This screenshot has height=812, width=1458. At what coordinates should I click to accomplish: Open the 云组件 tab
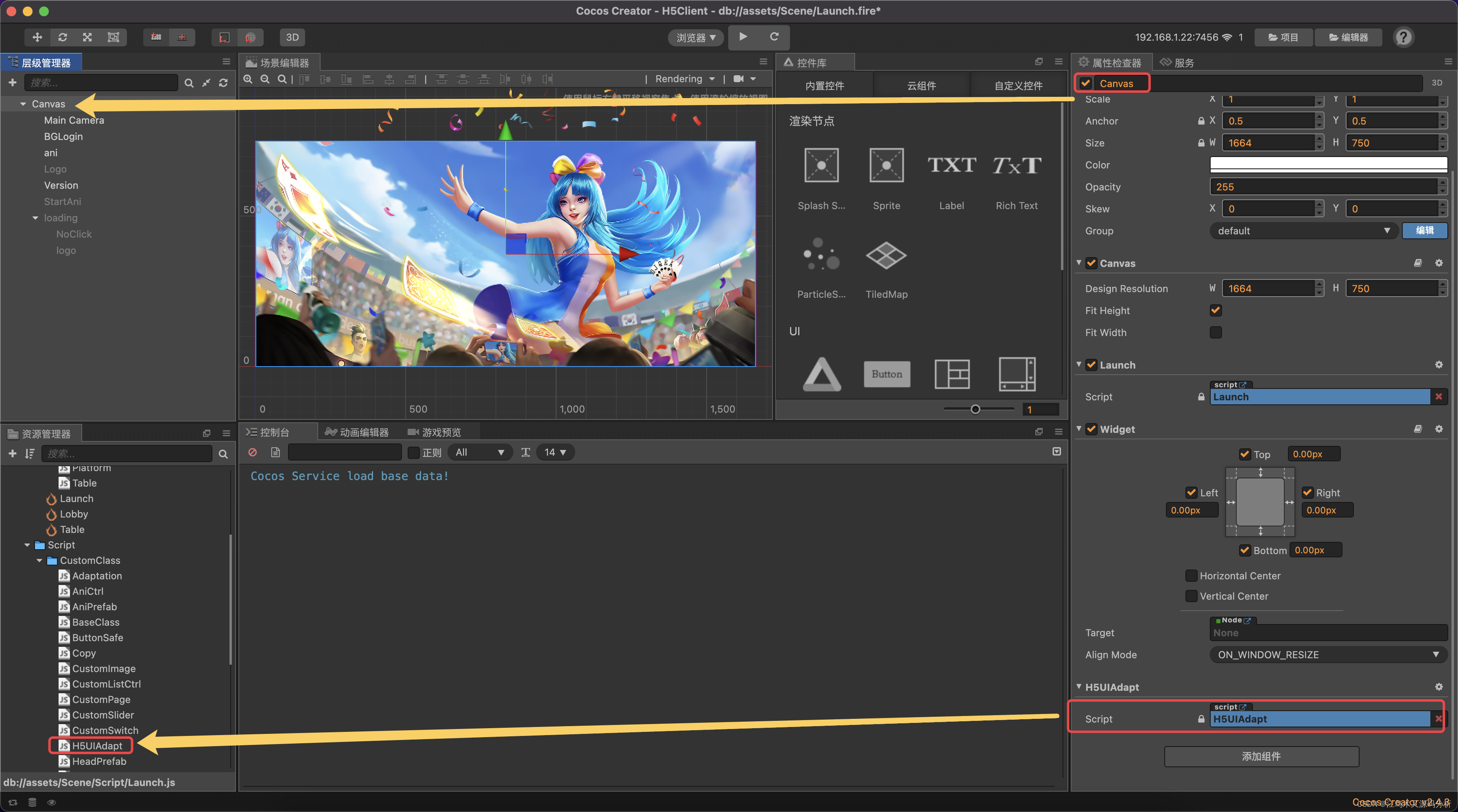pyautogui.click(x=921, y=86)
